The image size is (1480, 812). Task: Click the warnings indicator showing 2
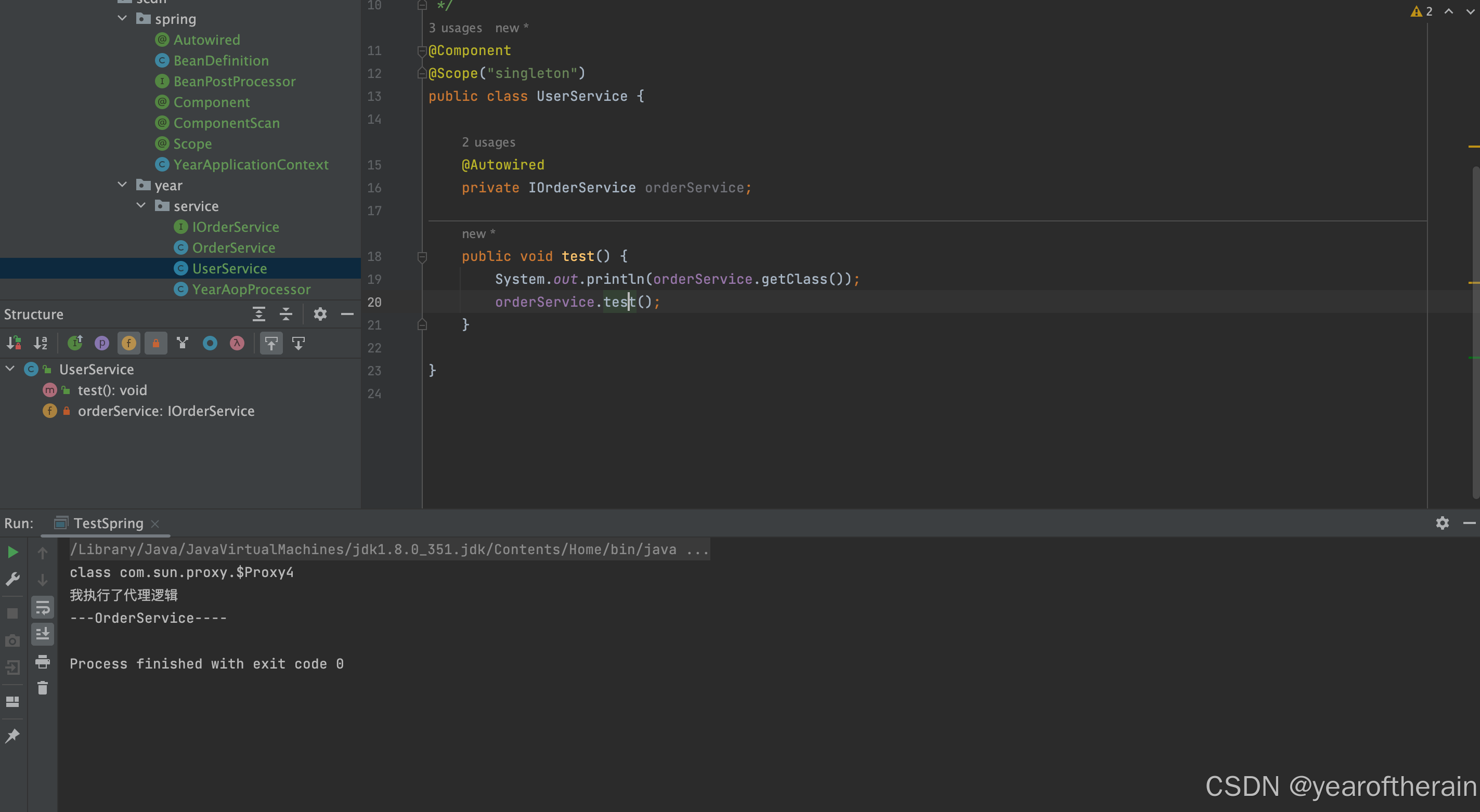coord(1421,11)
